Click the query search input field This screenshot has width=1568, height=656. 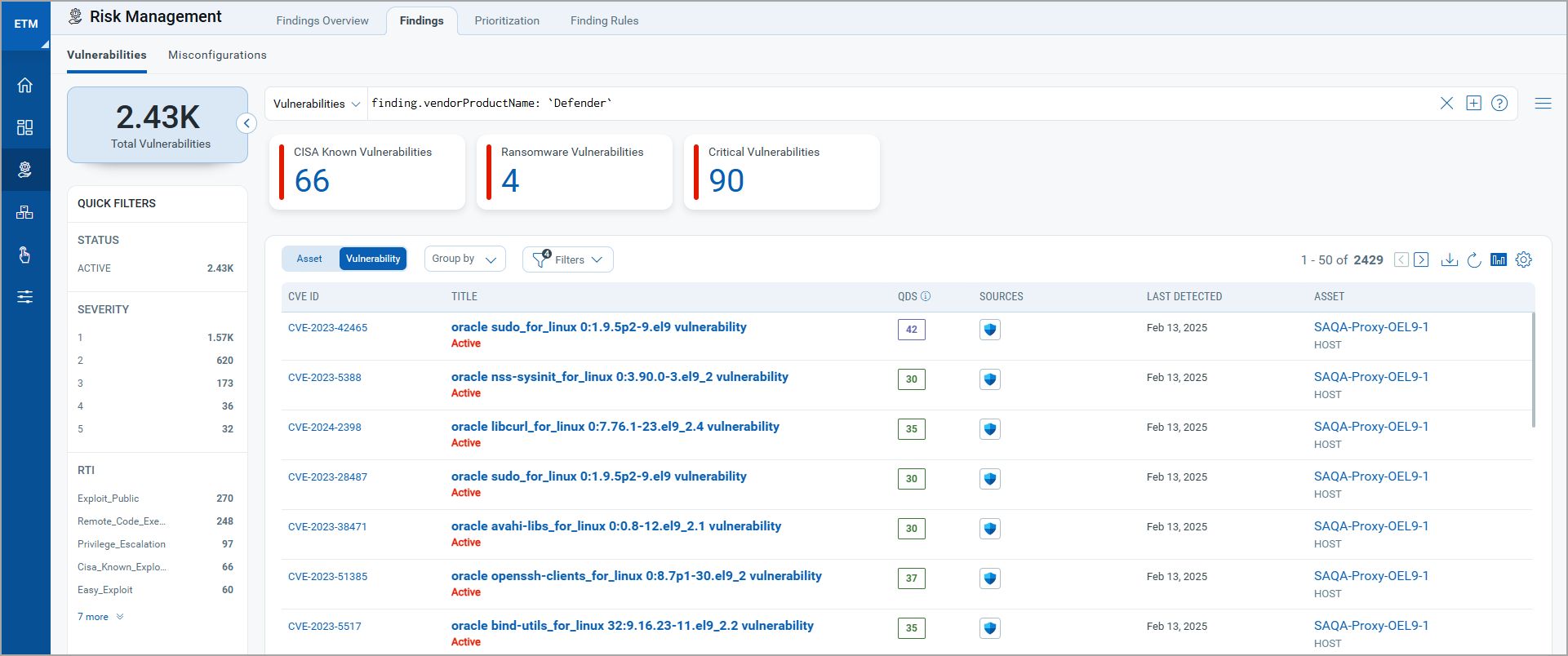[898, 103]
